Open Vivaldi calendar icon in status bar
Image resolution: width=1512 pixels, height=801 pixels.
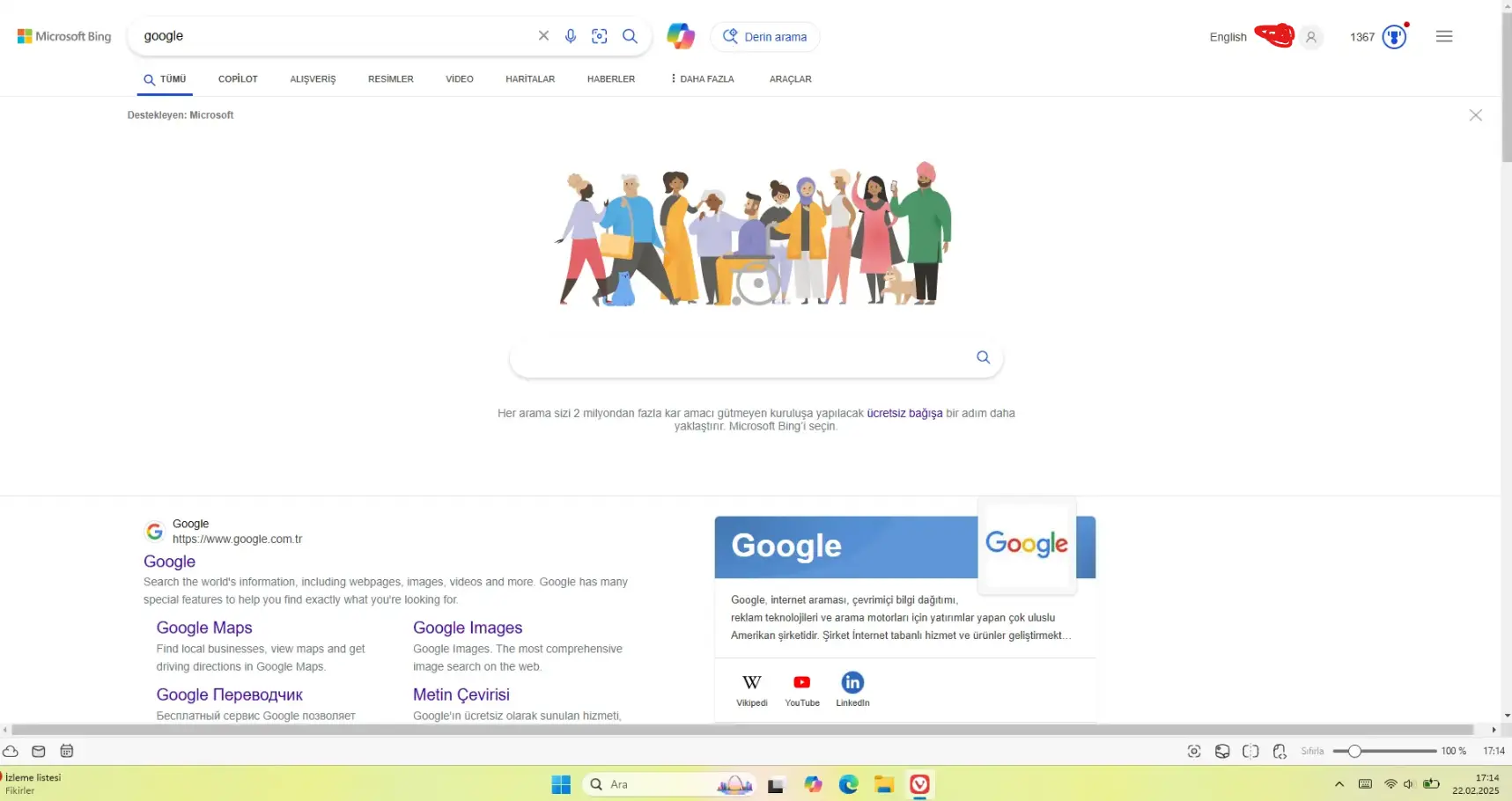[x=67, y=751]
